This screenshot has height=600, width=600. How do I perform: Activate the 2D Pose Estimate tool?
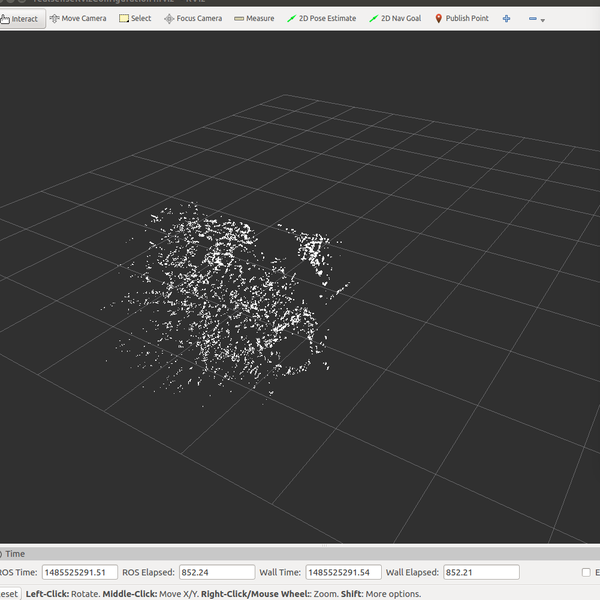321,19
